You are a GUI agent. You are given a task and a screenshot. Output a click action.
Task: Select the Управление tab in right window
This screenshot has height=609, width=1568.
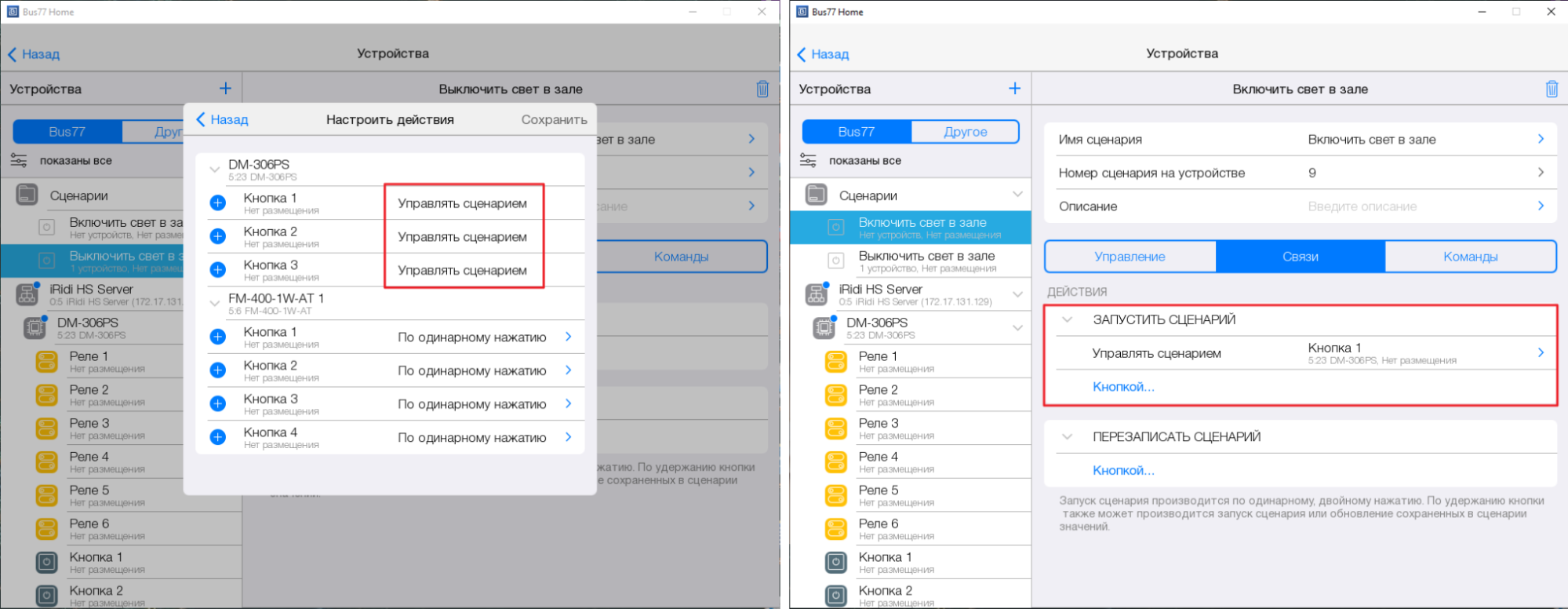pos(1130,257)
